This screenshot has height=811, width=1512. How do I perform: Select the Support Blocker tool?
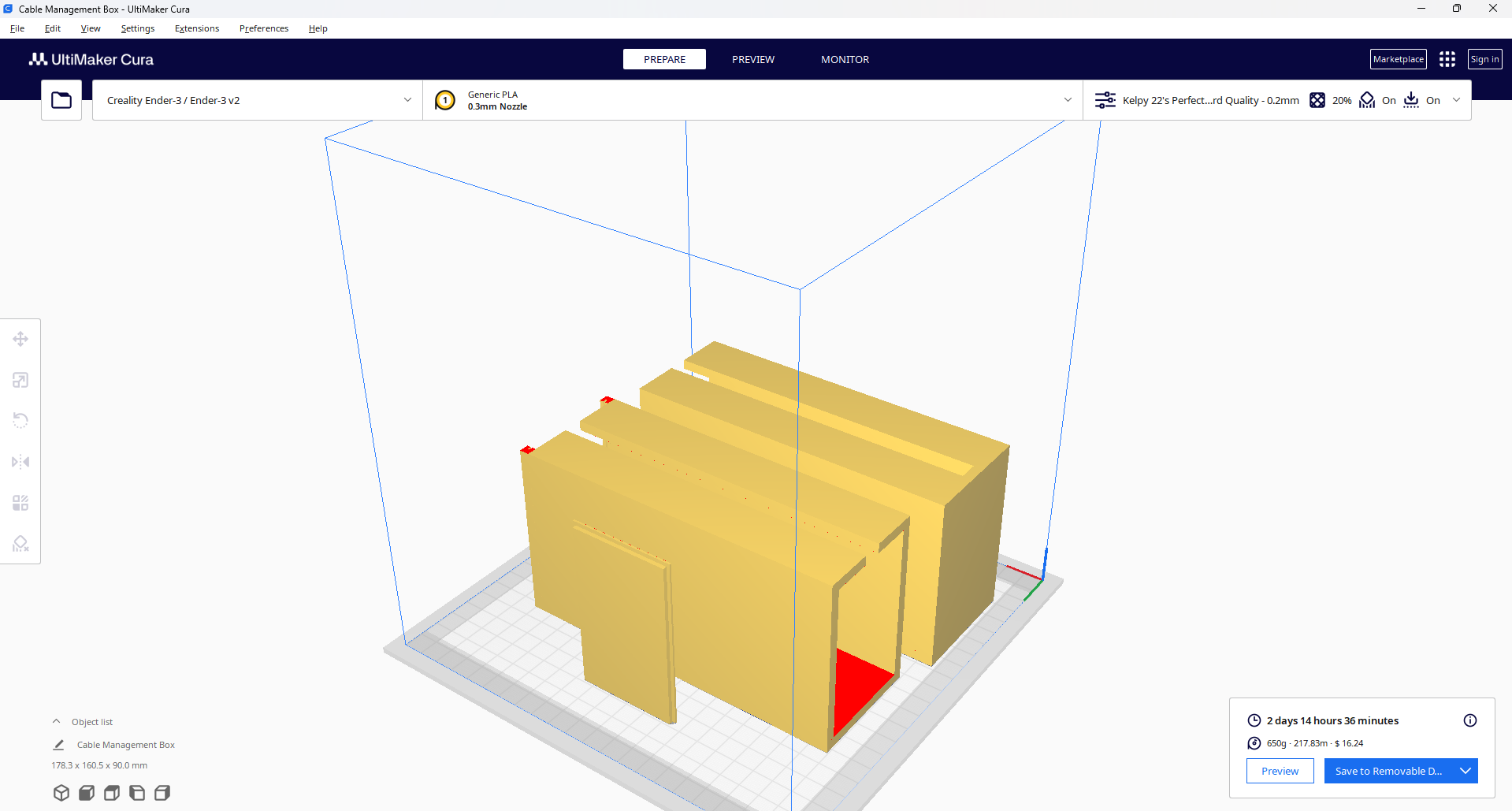coord(20,544)
